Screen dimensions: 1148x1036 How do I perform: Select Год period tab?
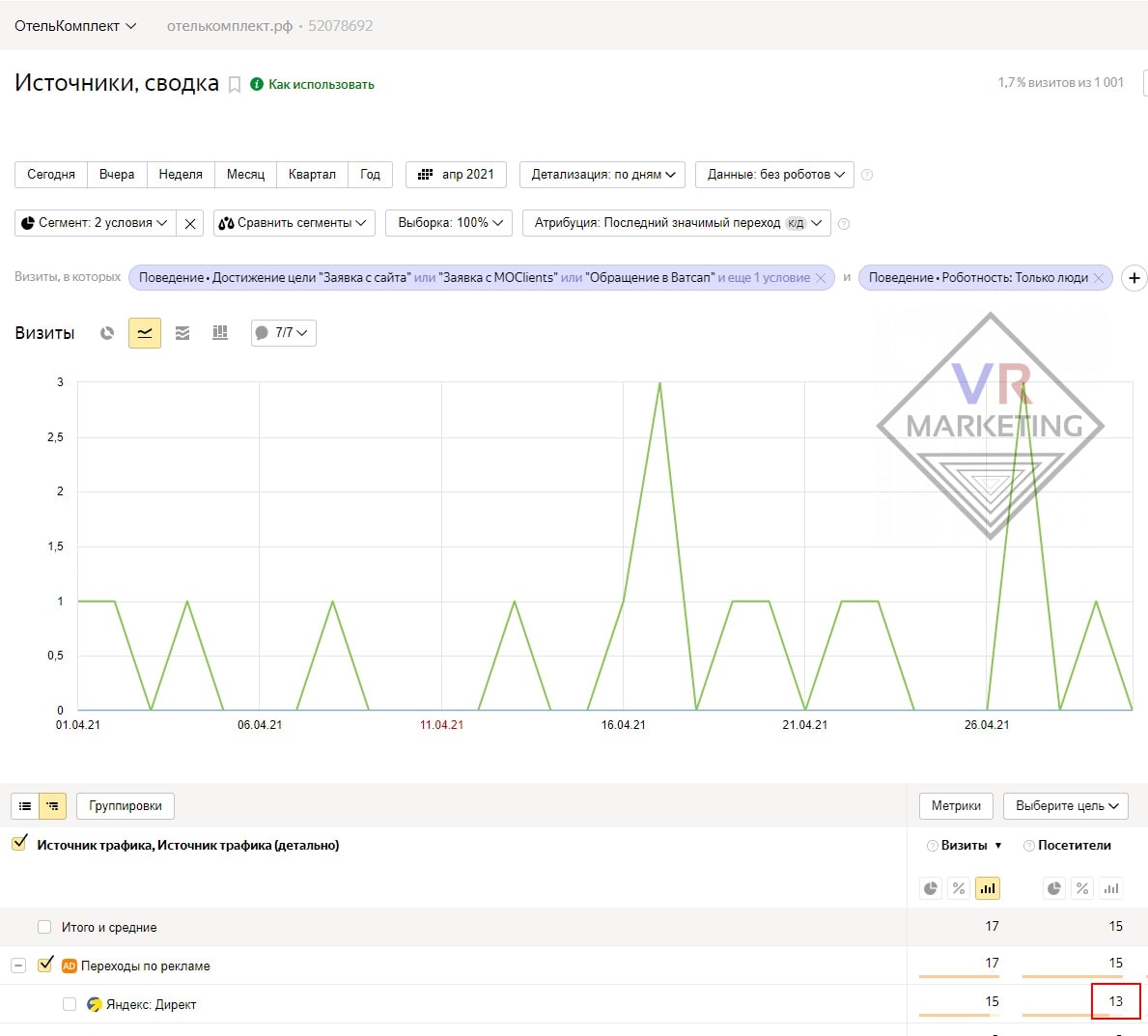click(371, 175)
